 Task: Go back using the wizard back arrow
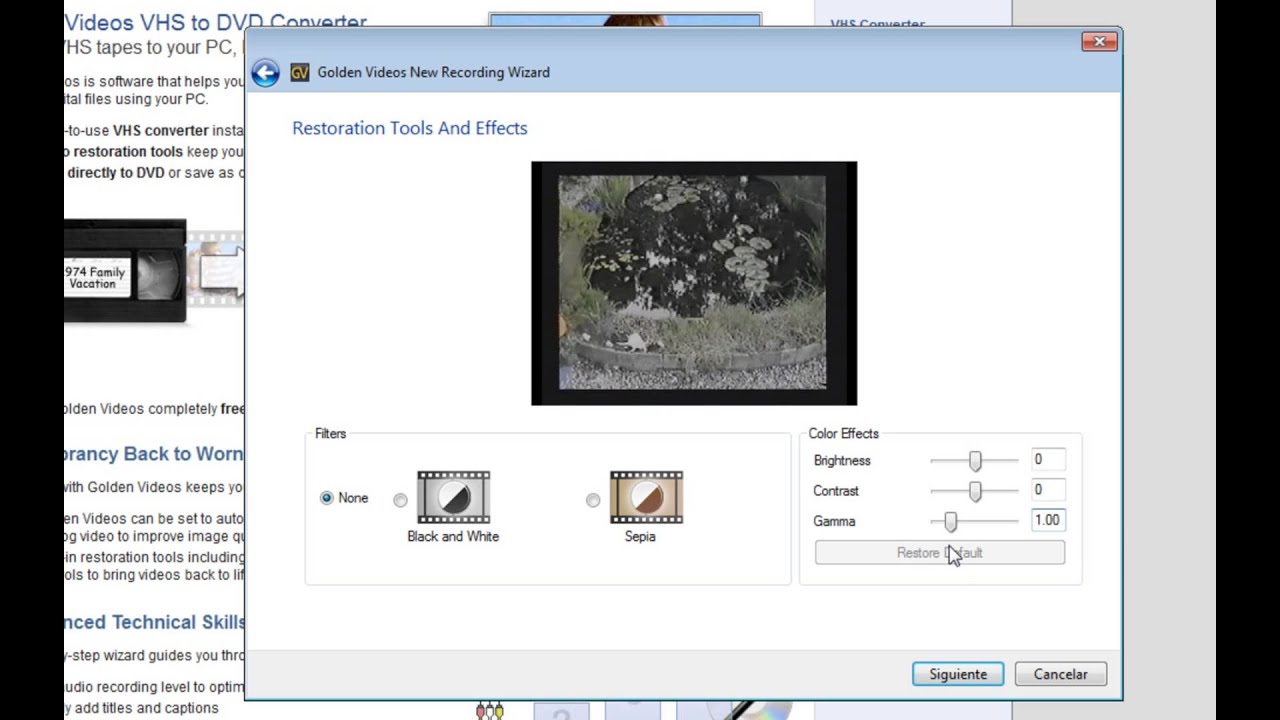coord(265,72)
